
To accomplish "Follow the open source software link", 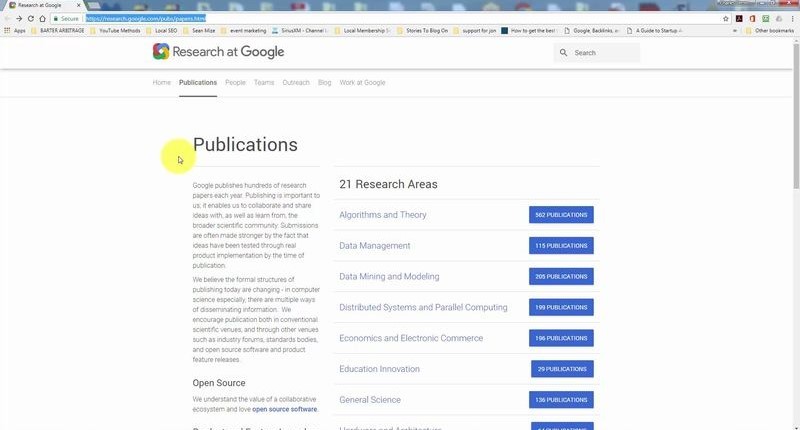I will 284,409.
